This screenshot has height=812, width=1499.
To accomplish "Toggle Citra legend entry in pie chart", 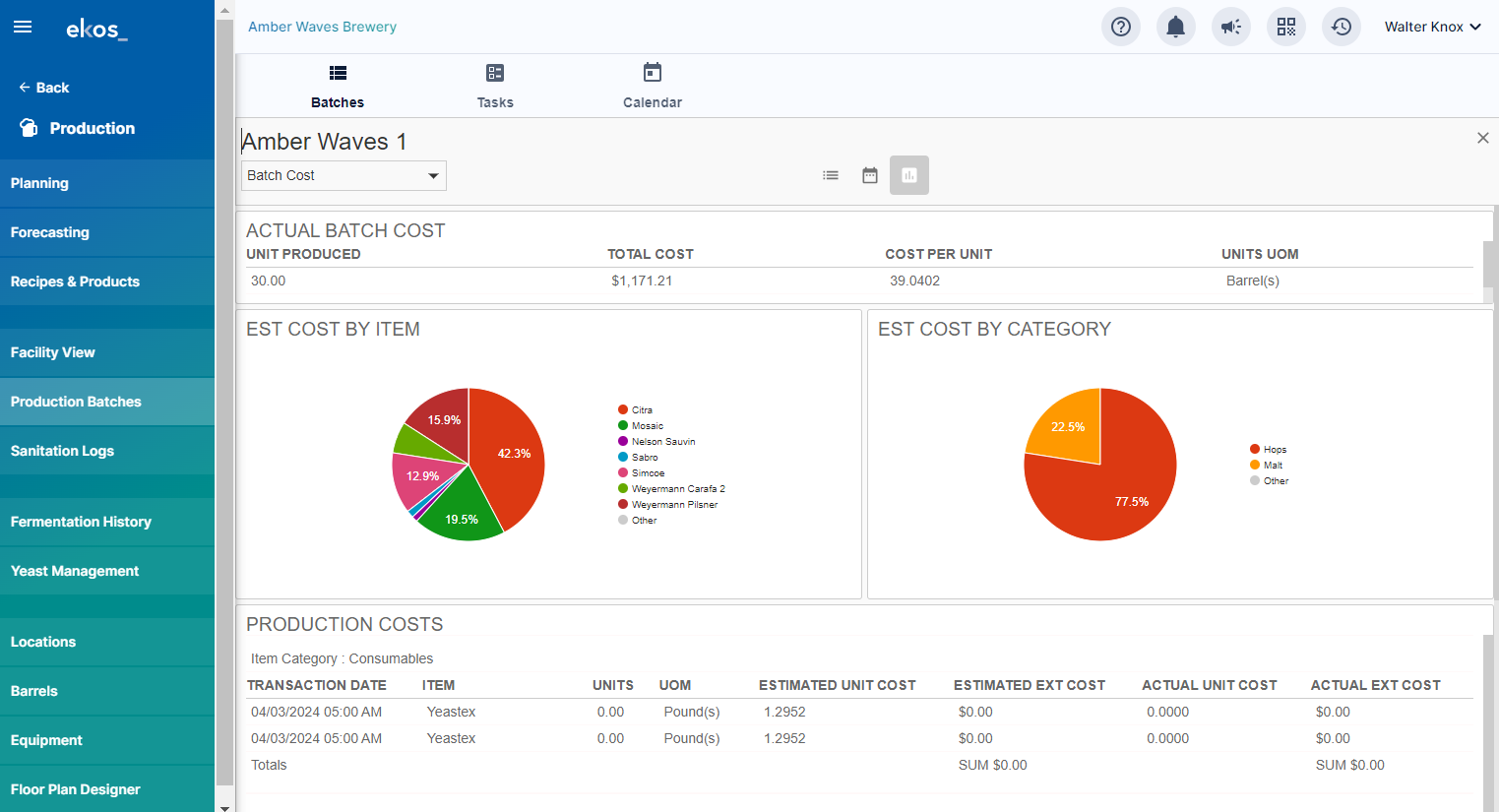I will tap(636, 409).
